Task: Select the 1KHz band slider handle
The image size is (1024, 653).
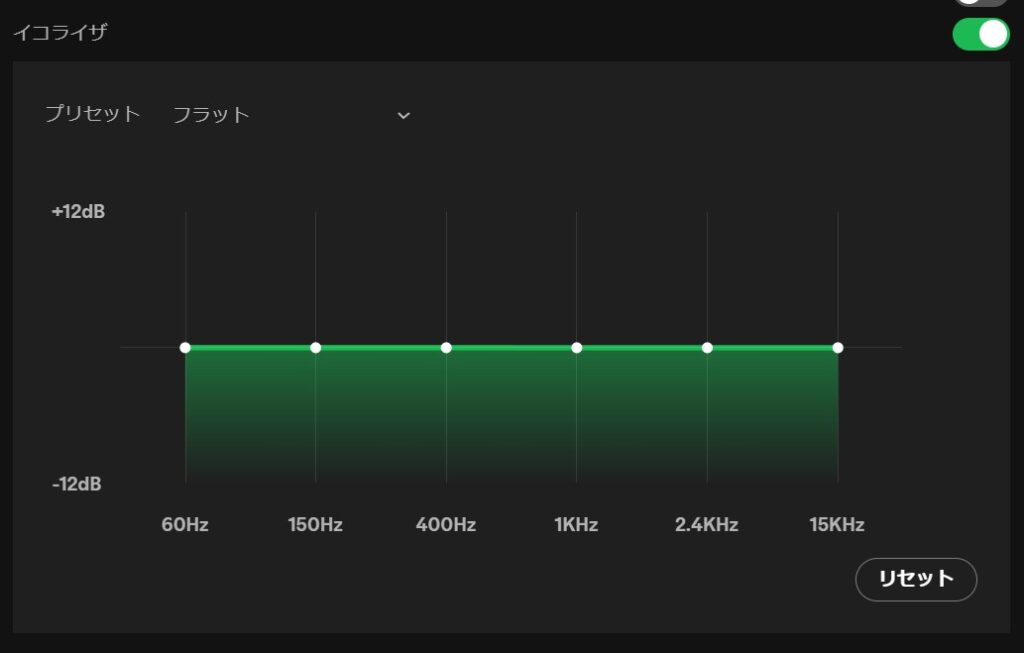Action: (x=576, y=348)
